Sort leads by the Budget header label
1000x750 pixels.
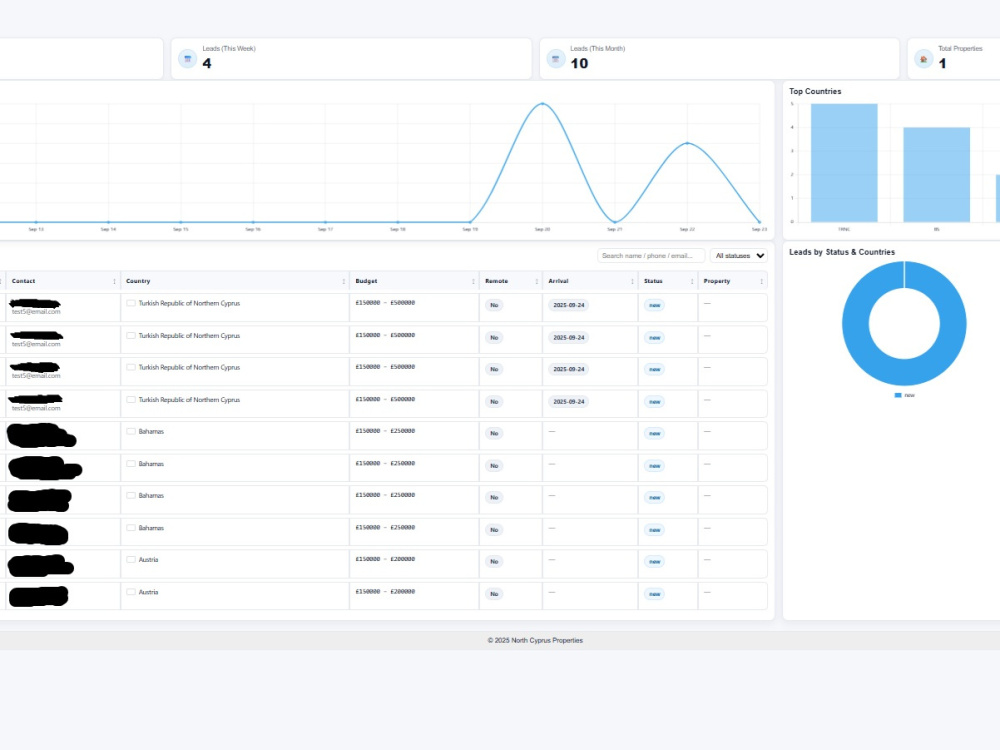pos(366,281)
